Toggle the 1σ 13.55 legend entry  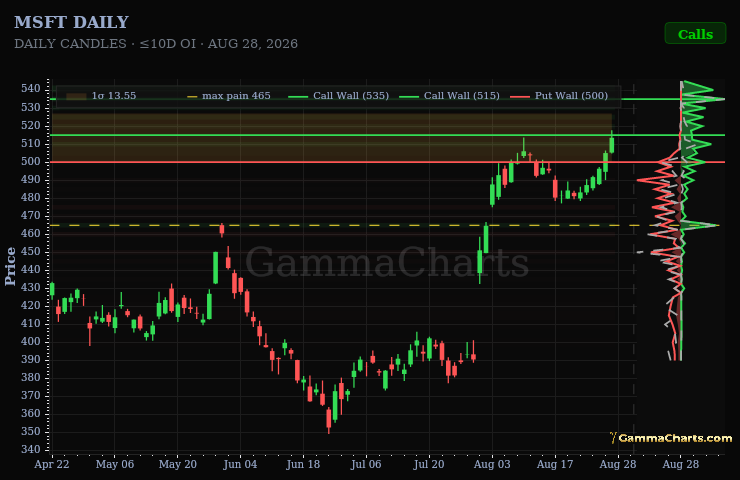[x=101, y=96]
